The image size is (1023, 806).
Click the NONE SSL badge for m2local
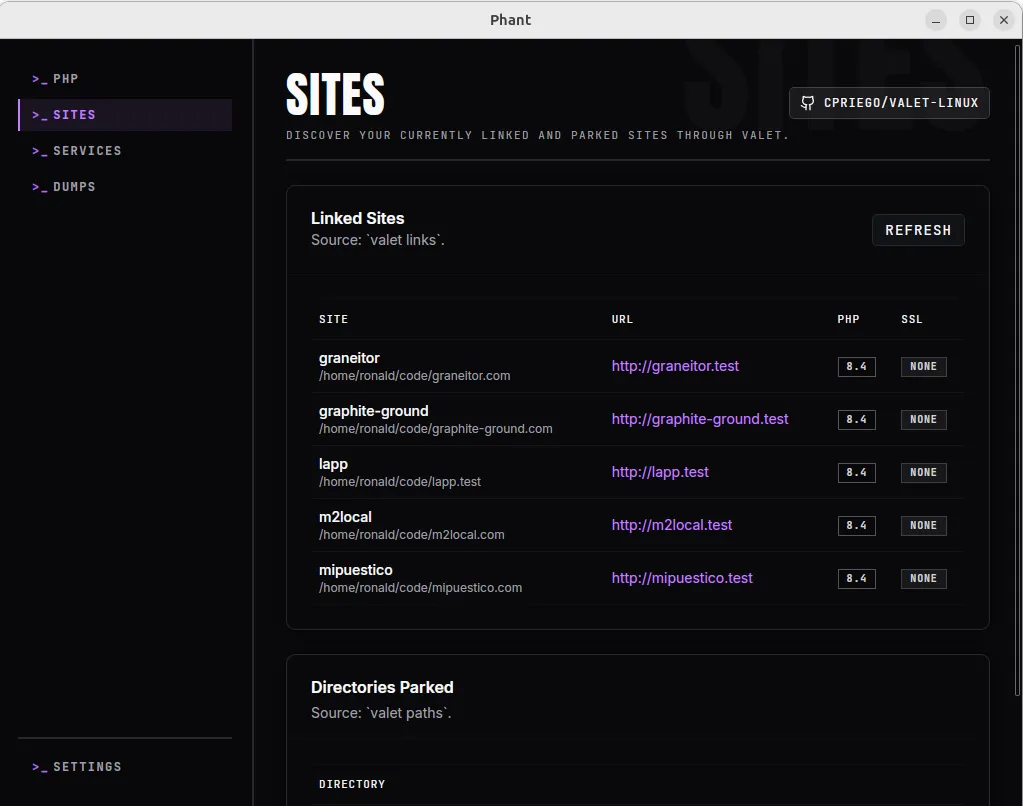[x=924, y=525]
